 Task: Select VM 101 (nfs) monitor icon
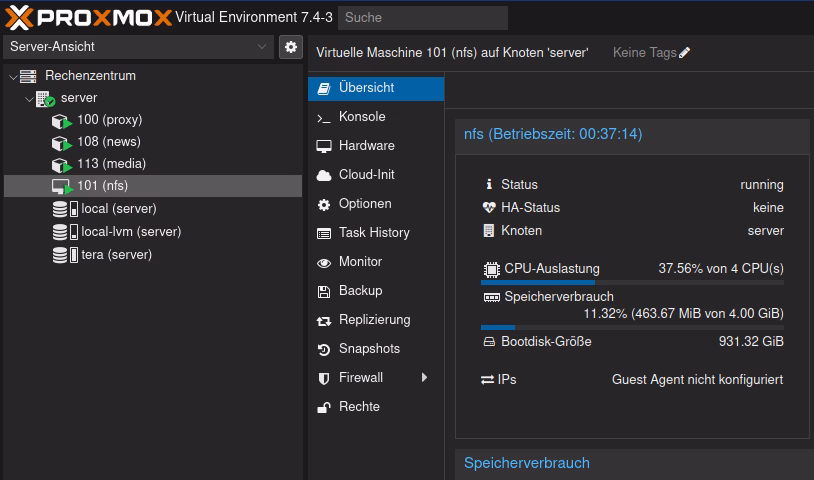(62, 186)
